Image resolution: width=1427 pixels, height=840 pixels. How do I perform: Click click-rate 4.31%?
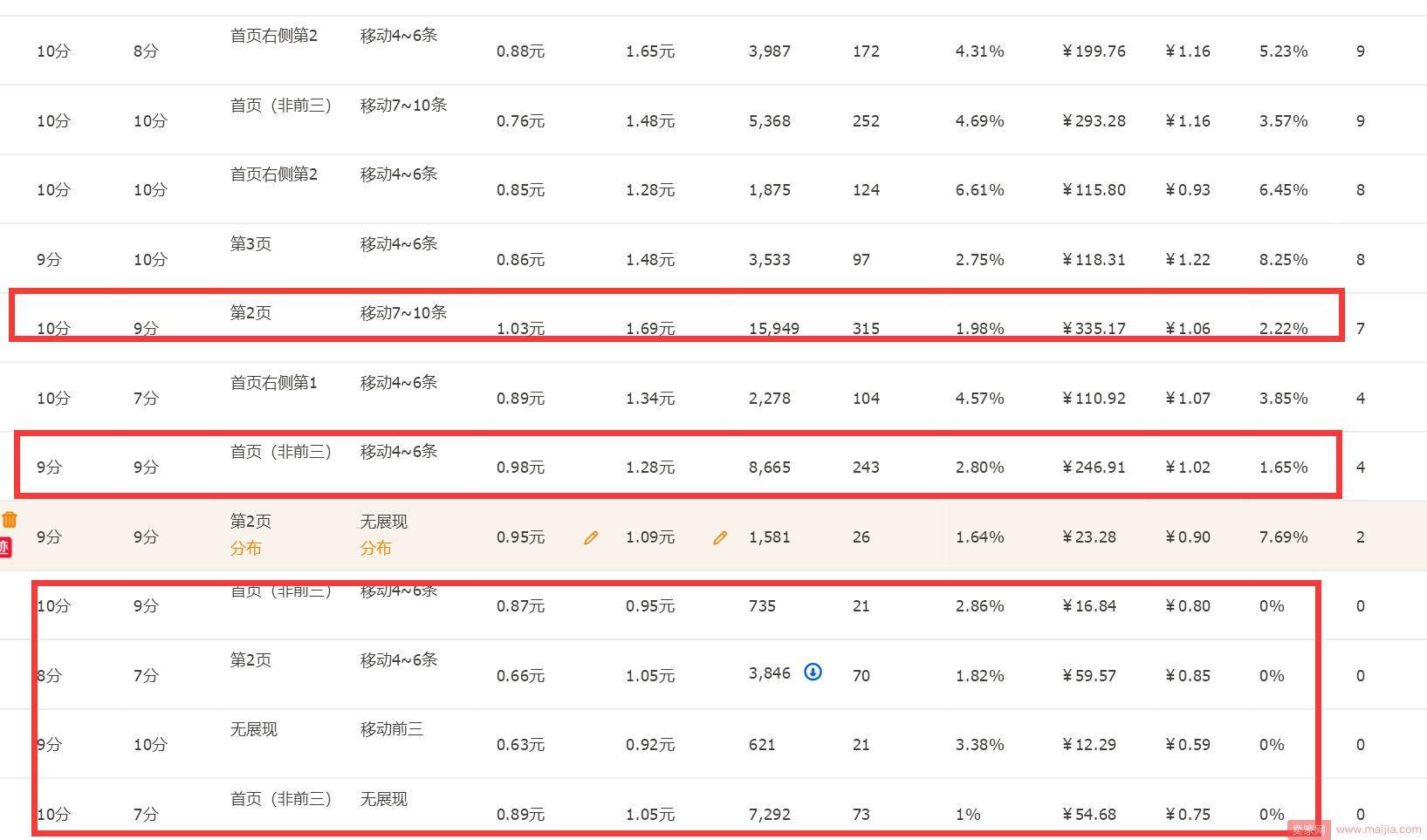(979, 51)
